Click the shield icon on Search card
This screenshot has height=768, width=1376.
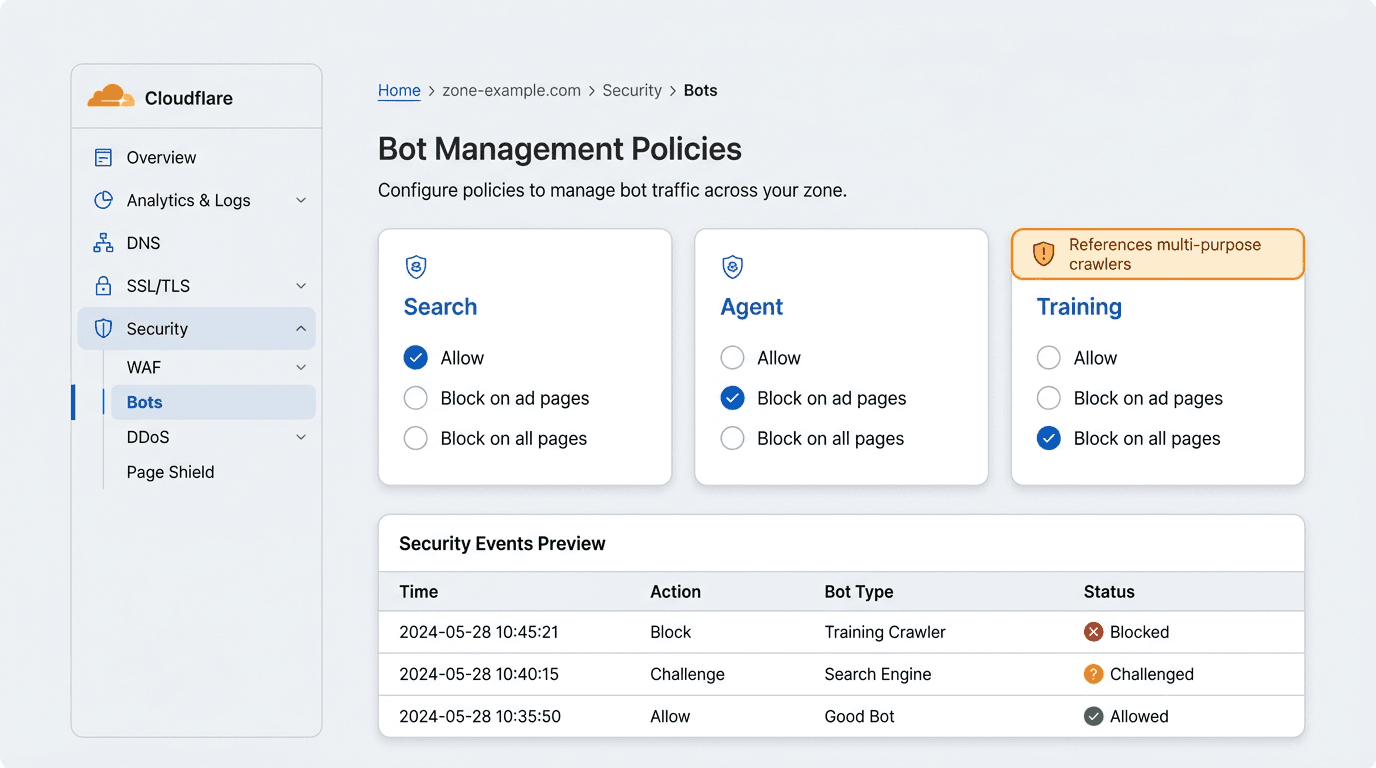pyautogui.click(x=416, y=267)
